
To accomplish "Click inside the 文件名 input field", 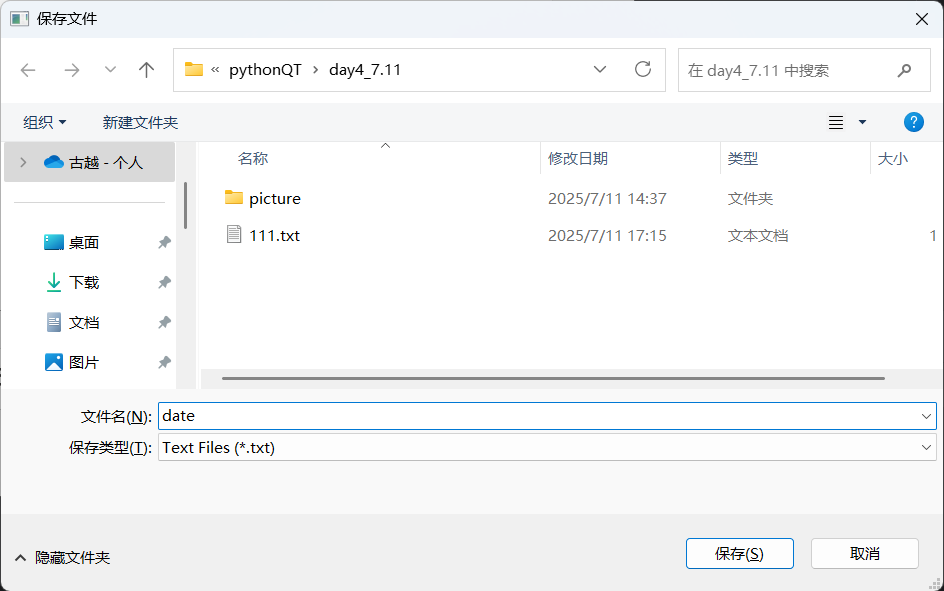I will [x=400, y=415].
